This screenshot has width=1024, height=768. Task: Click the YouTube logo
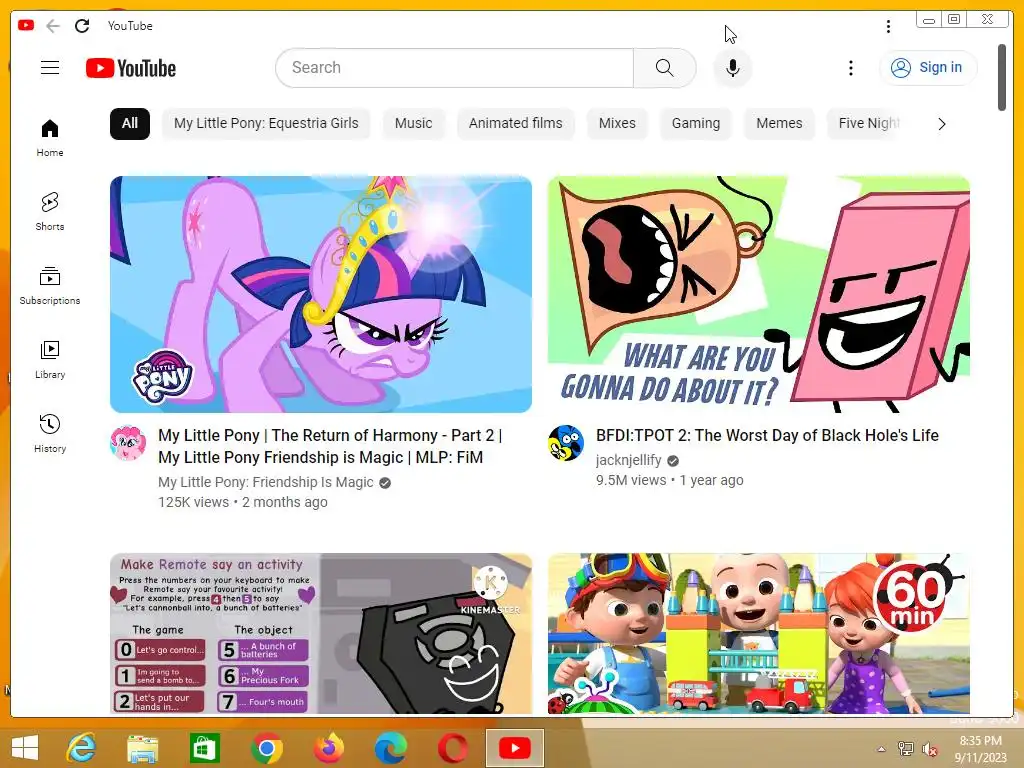(131, 68)
